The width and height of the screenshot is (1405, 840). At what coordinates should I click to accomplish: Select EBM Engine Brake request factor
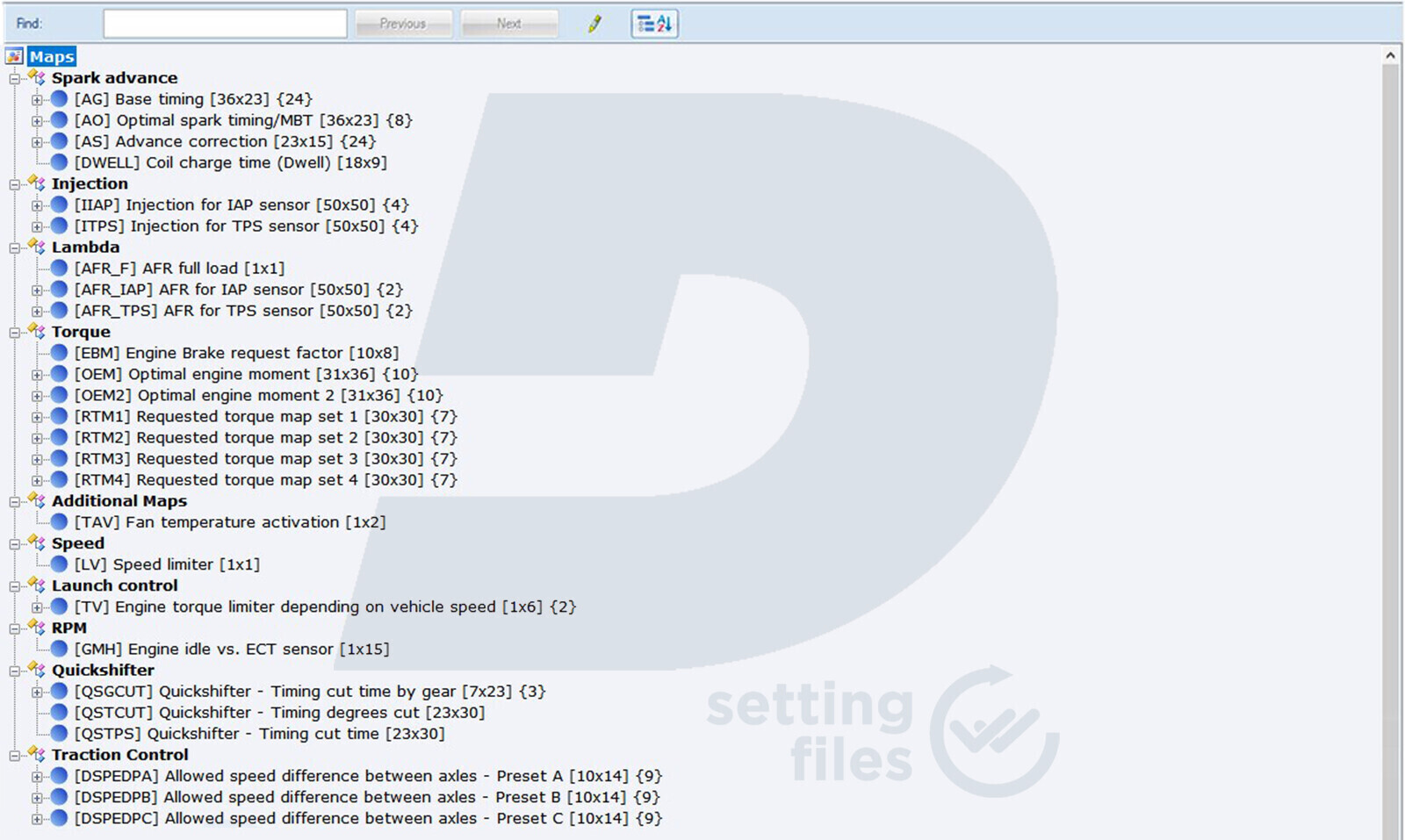(x=235, y=353)
